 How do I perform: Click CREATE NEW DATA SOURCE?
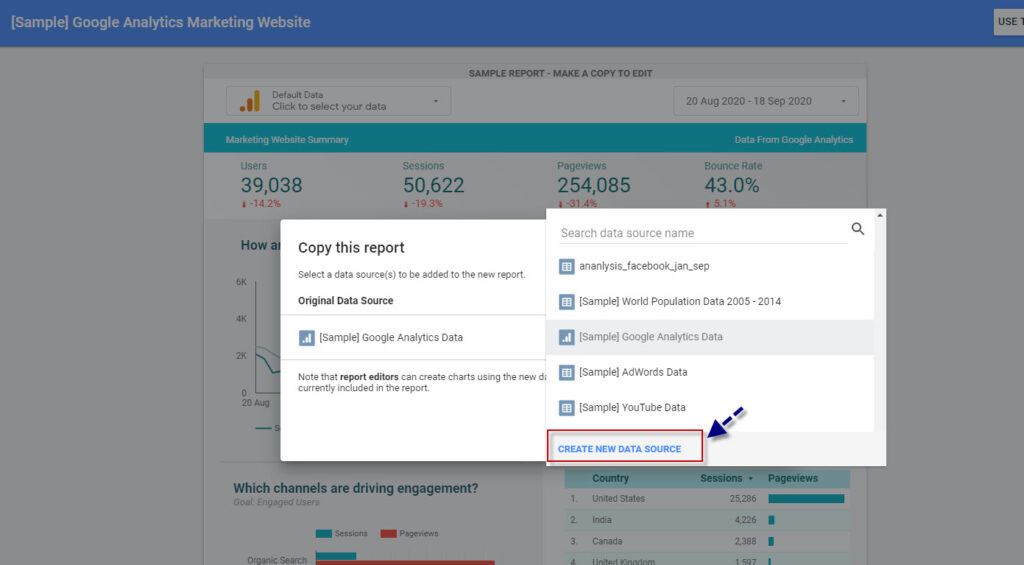click(619, 449)
